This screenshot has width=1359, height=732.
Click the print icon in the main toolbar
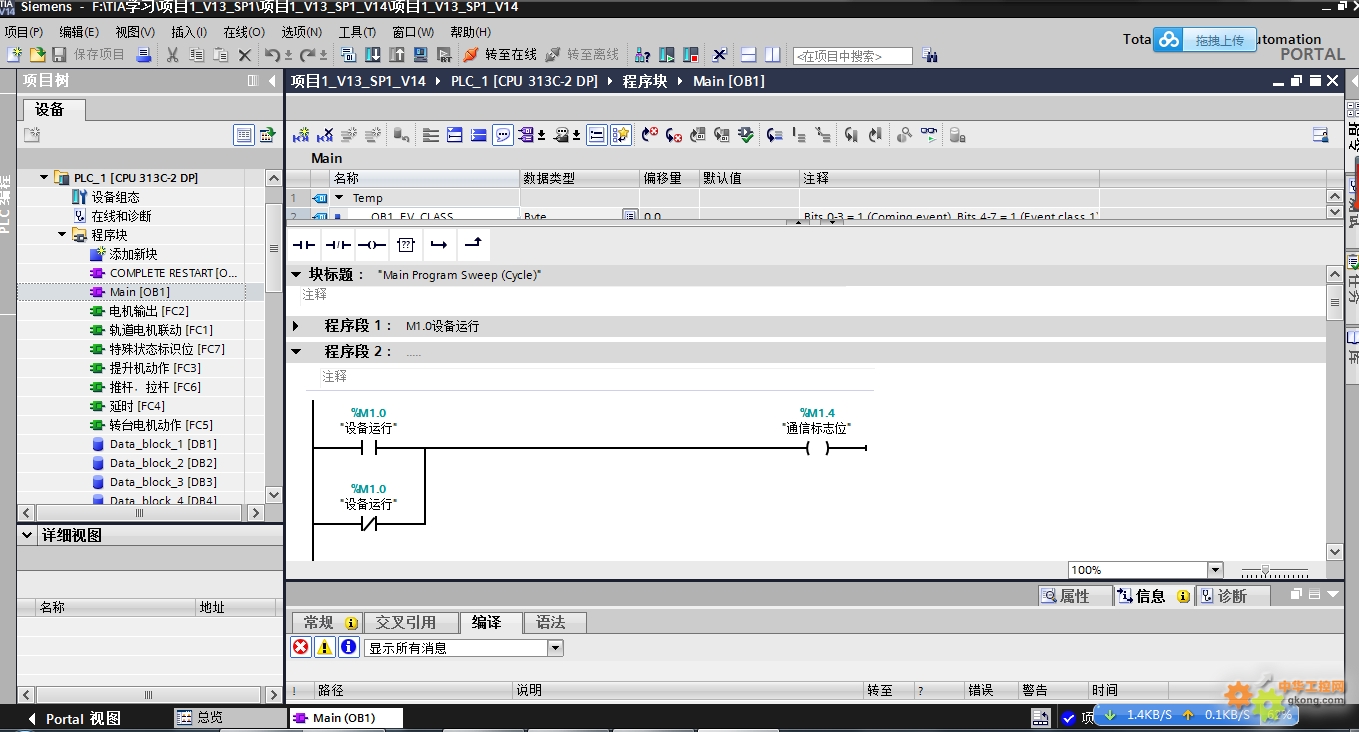tap(144, 54)
